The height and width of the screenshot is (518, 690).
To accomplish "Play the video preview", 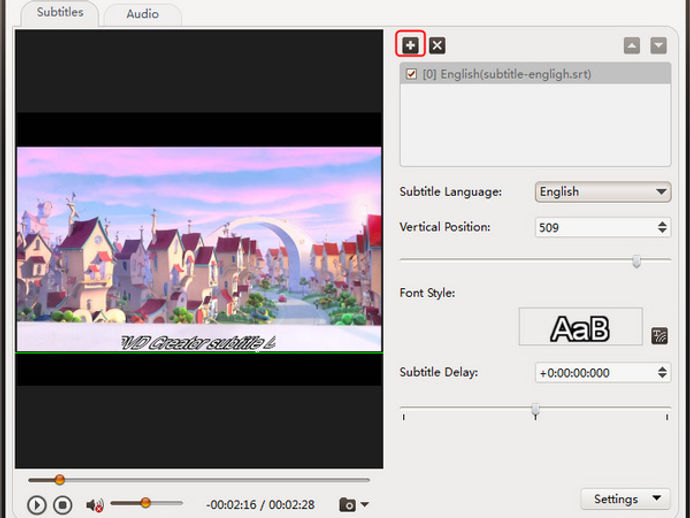I will tap(37, 505).
